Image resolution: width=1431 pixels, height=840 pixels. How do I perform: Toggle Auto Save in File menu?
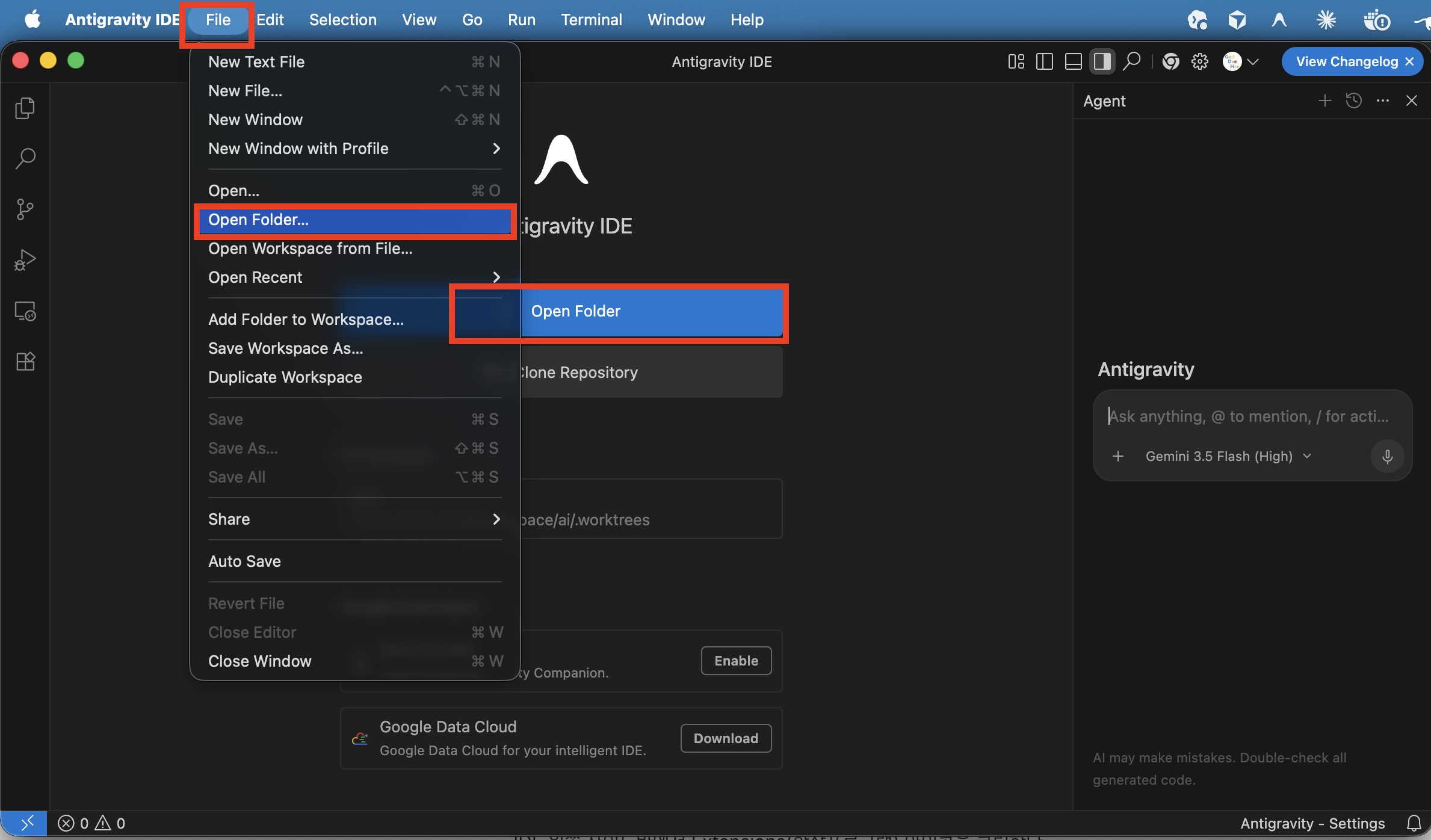pyautogui.click(x=354, y=561)
